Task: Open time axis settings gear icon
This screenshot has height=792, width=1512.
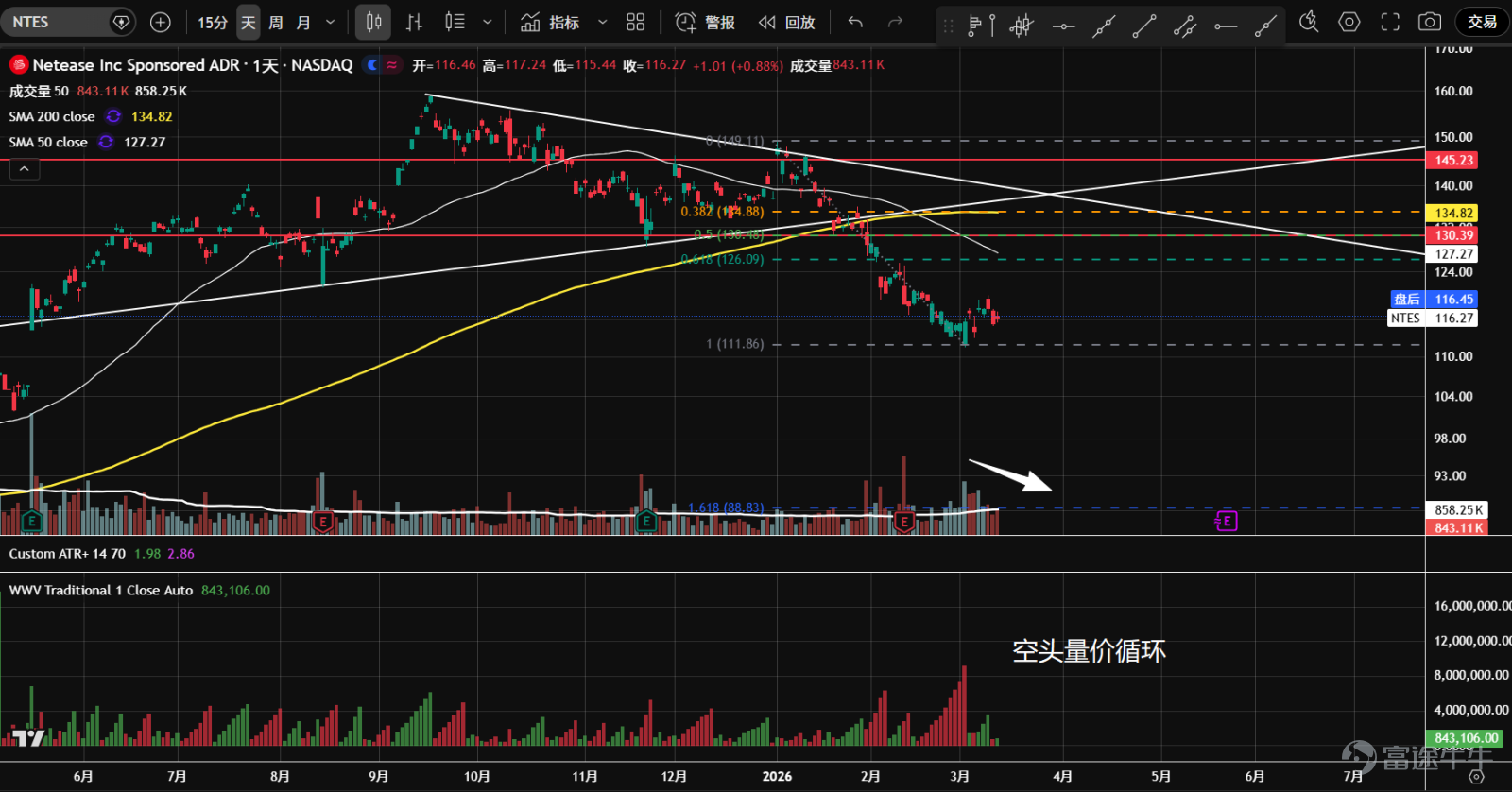Action: [x=1476, y=777]
